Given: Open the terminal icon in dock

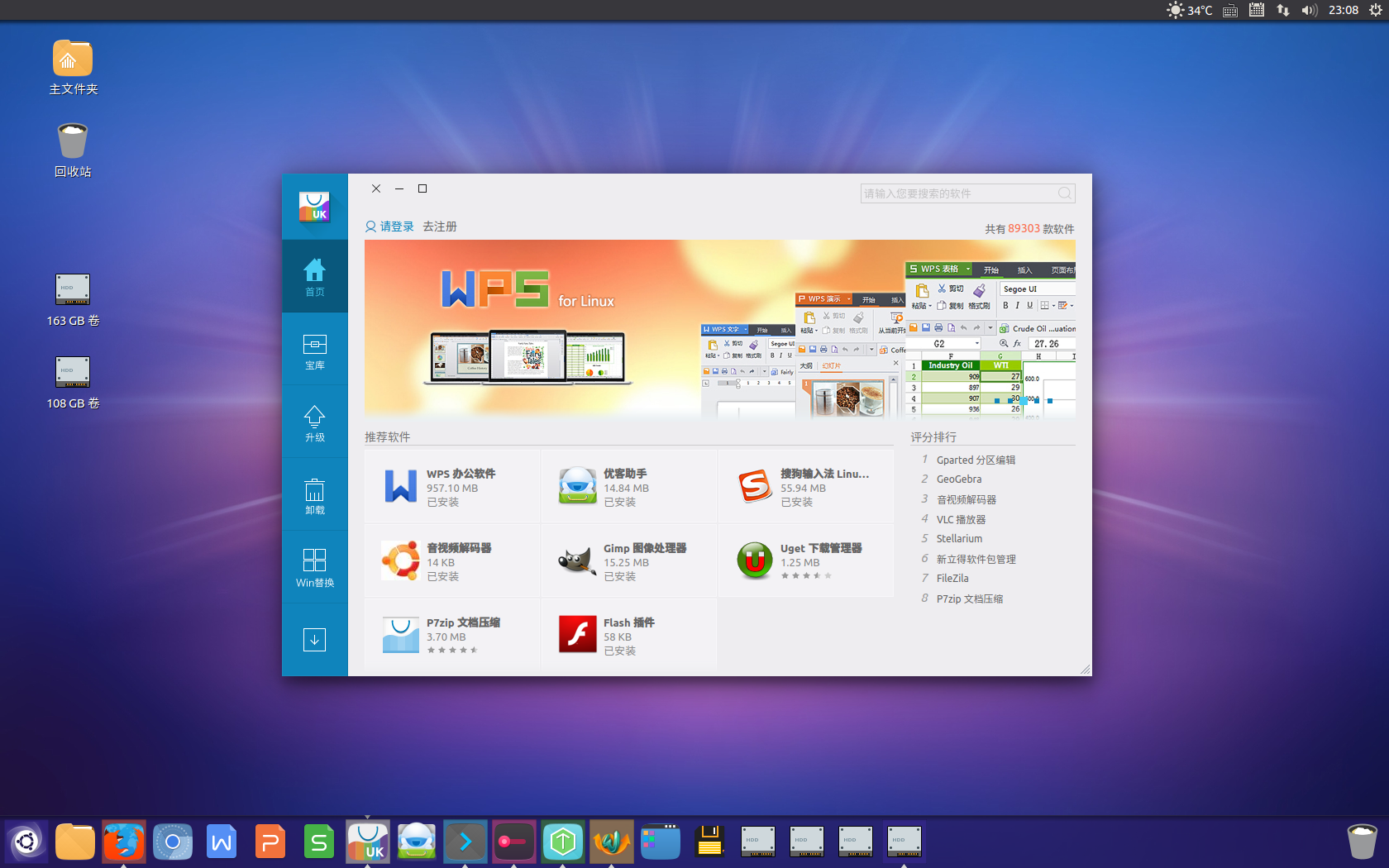Looking at the screenshot, I should click(x=465, y=842).
